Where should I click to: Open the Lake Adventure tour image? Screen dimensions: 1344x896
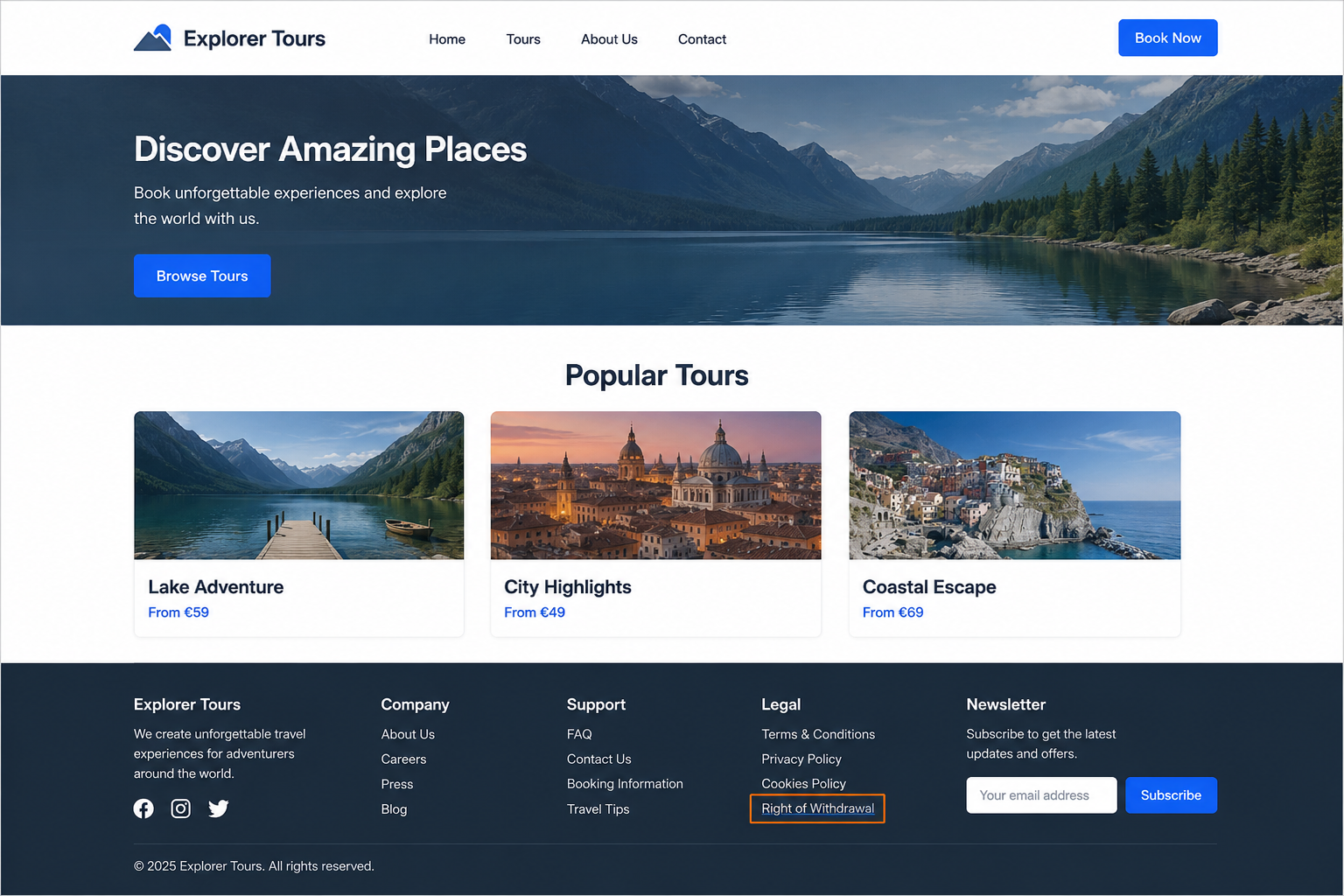pos(299,486)
